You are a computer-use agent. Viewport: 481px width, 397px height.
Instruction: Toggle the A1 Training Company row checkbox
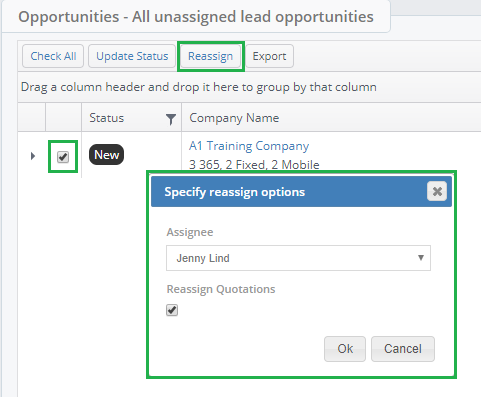pyautogui.click(x=63, y=157)
